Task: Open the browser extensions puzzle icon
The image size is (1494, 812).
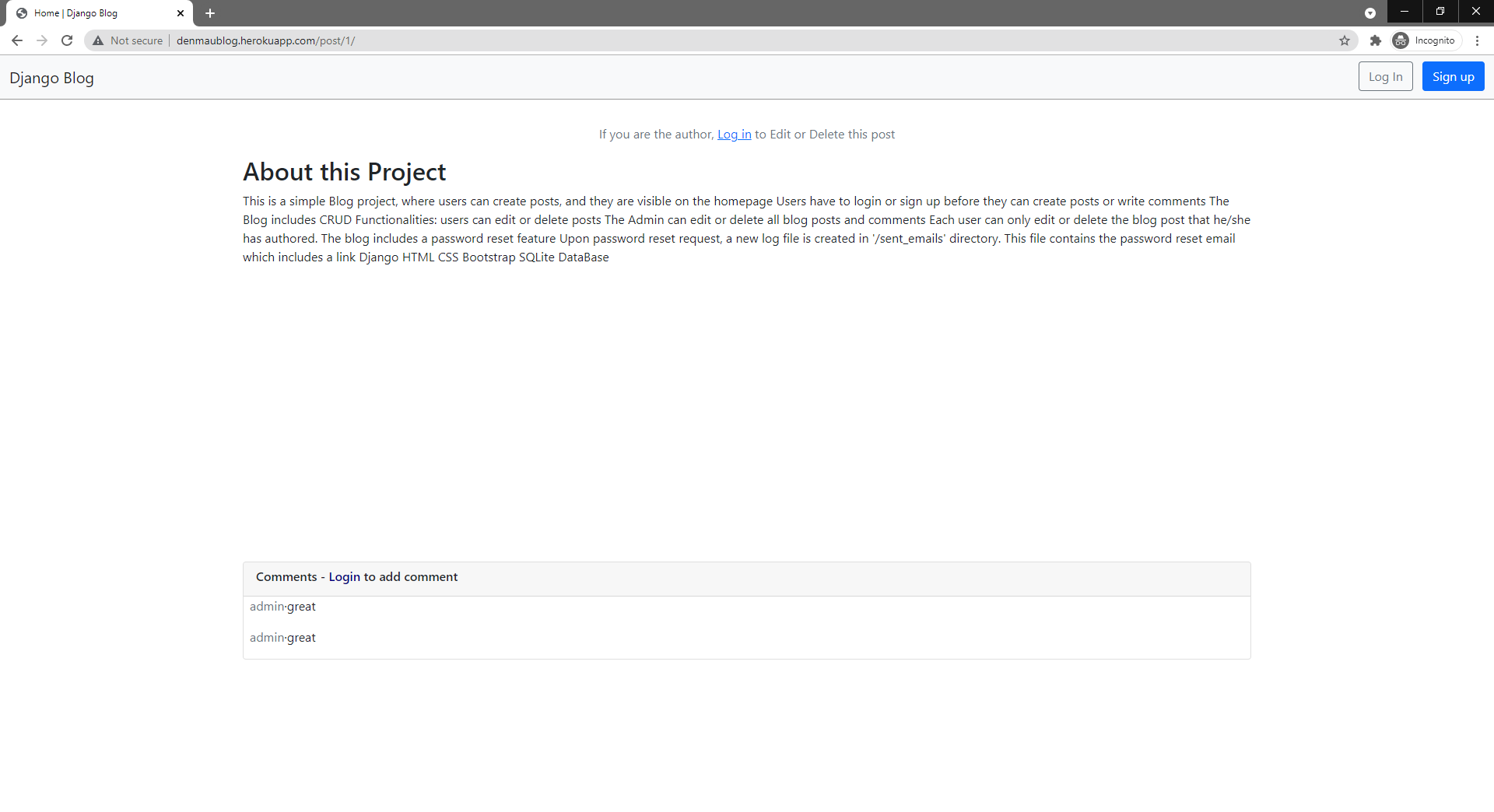Action: click(x=1376, y=40)
